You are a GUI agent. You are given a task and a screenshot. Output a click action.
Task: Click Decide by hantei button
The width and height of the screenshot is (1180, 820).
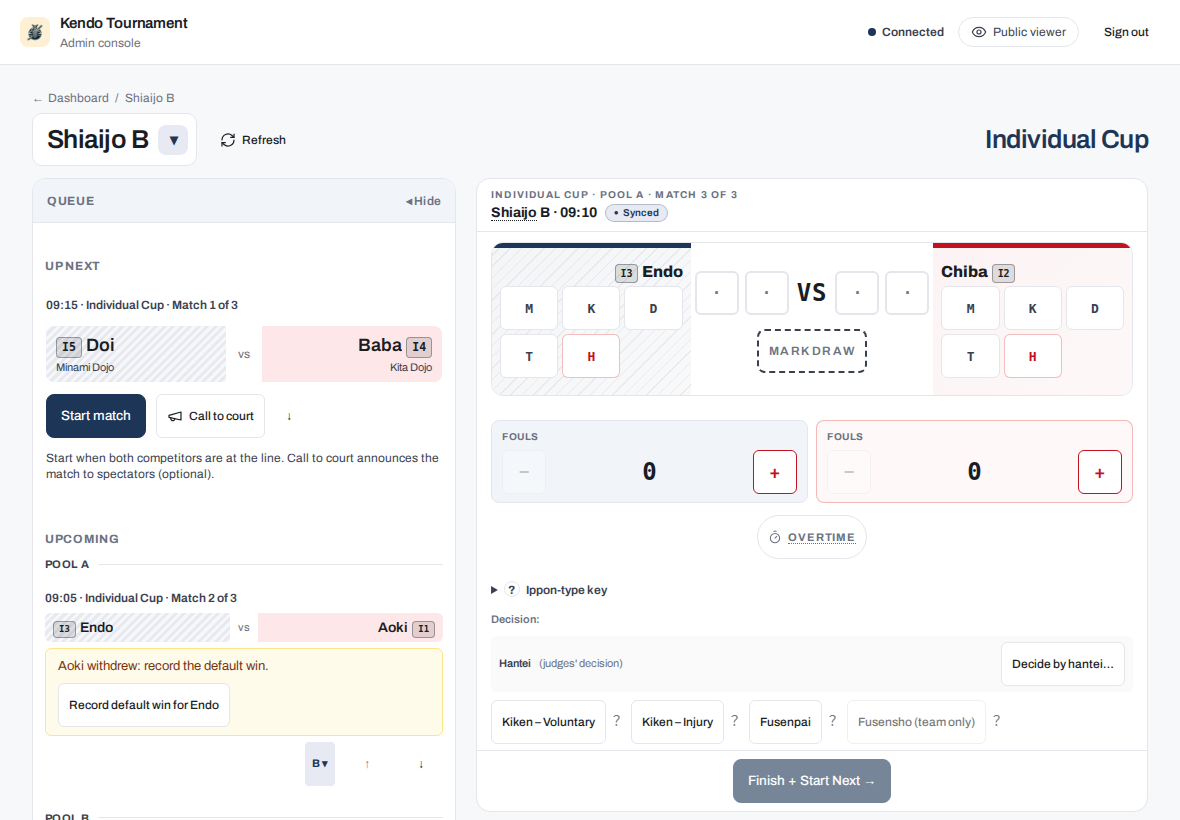[x=1063, y=664]
